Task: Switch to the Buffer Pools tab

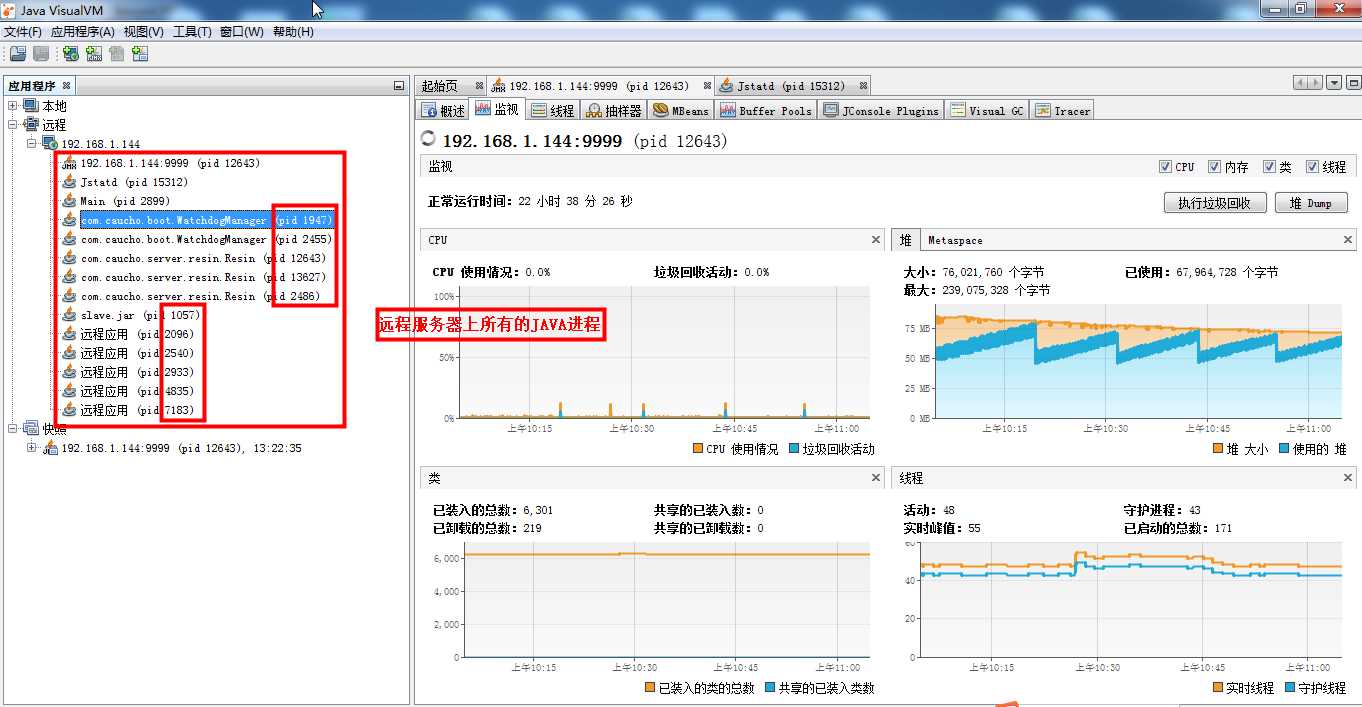Action: point(766,110)
